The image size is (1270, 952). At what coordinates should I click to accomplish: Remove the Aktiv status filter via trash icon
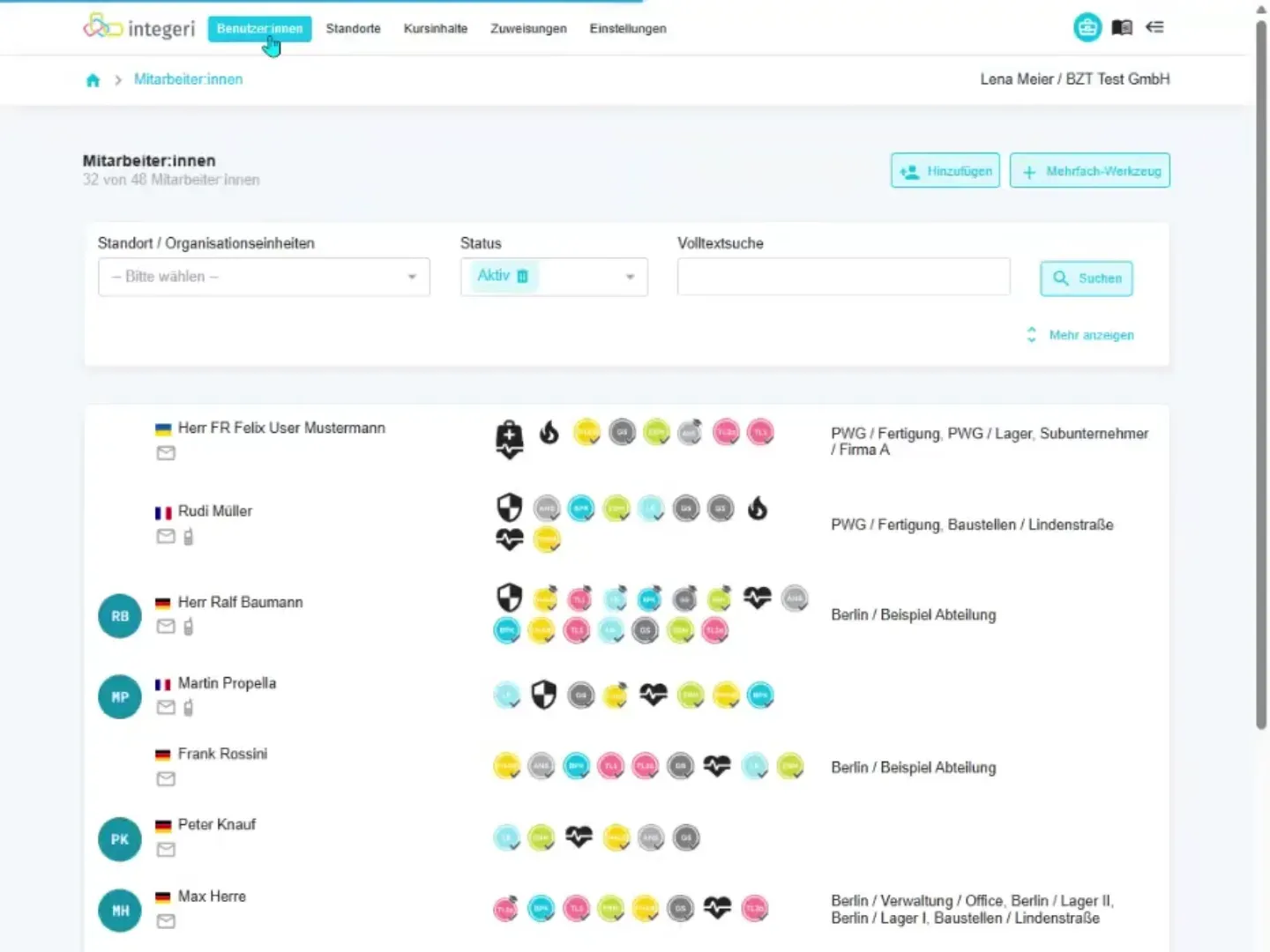522,276
